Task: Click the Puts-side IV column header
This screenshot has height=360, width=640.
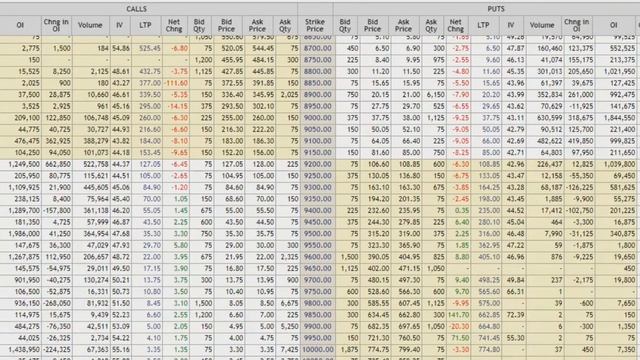Action: pos(511,25)
